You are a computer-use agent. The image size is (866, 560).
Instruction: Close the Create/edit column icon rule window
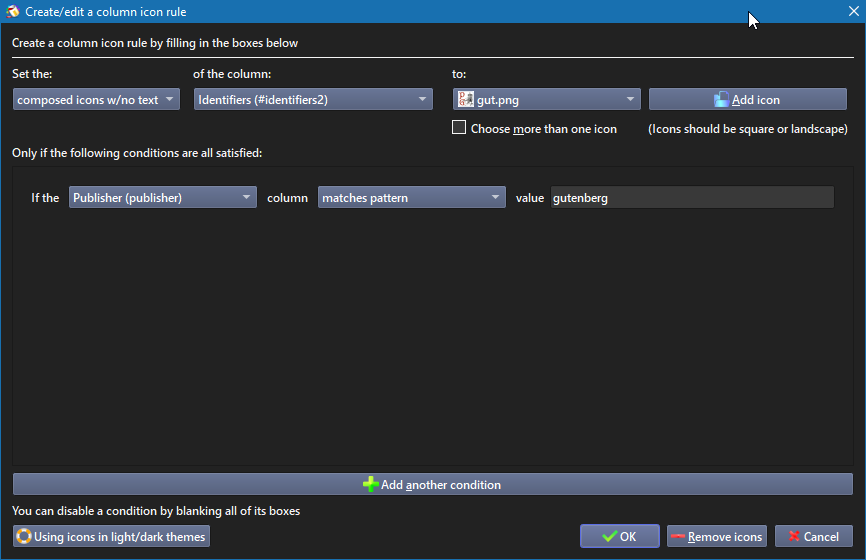tap(853, 12)
